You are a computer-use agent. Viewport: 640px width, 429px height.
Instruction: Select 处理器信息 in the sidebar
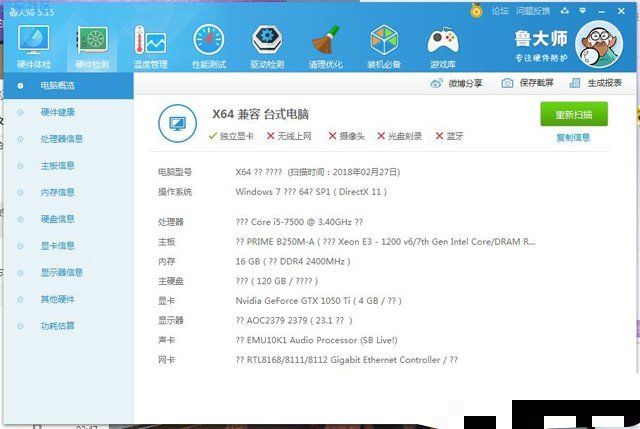68,139
